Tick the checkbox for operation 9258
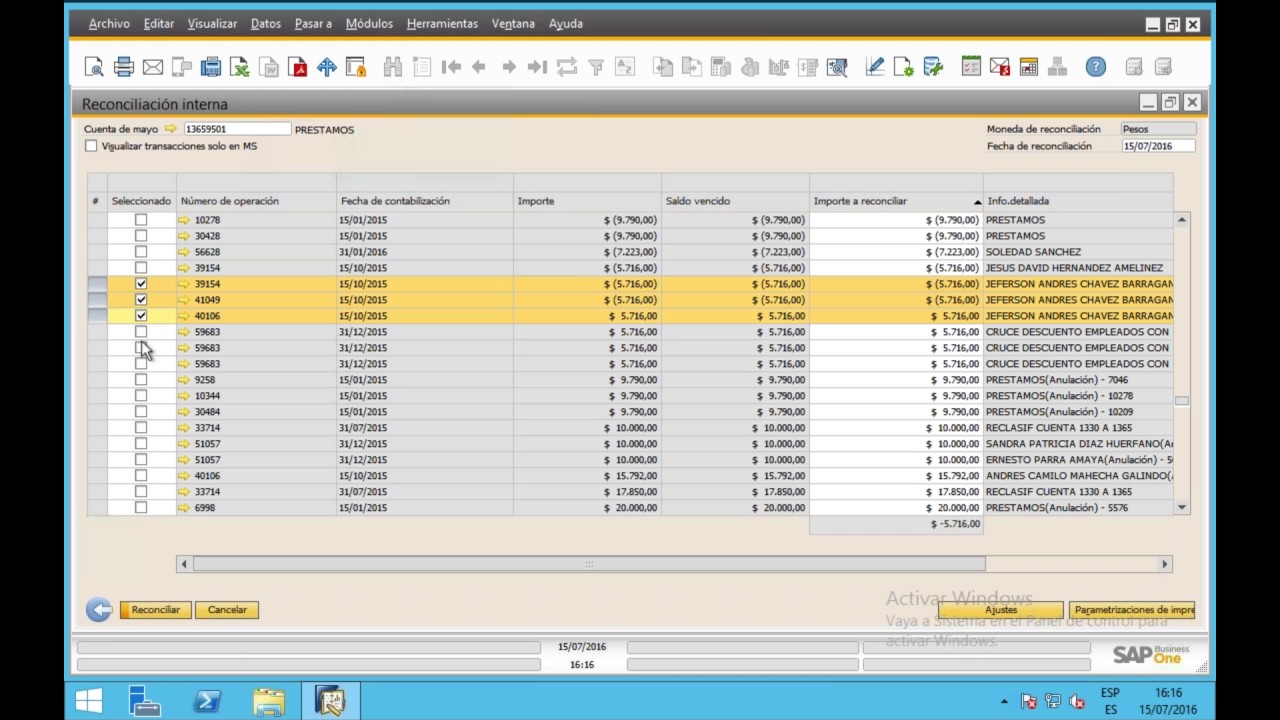This screenshot has height=720, width=1280. coord(141,380)
